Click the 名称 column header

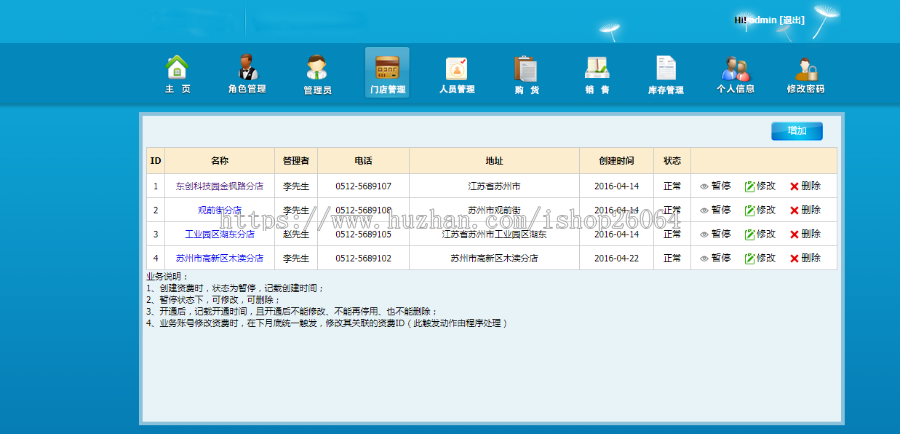coord(219,161)
